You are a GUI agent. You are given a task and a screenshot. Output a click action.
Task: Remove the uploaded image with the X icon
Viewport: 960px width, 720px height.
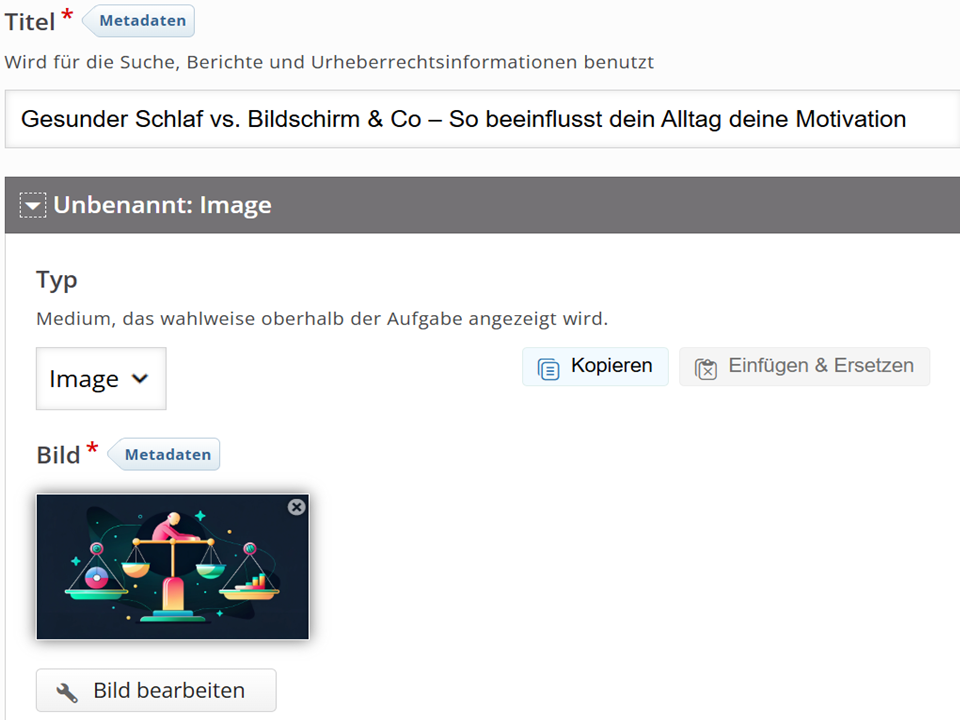296,507
